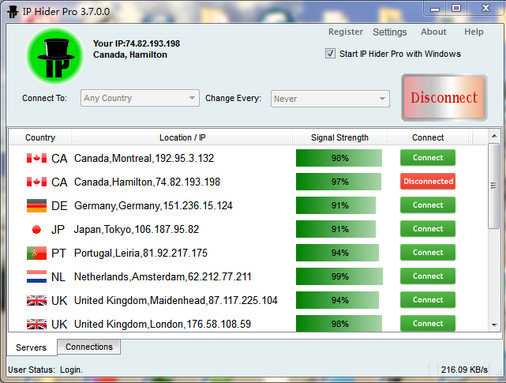Click the Japan flag icon for Tokyo
Image resolution: width=506 pixels, height=383 pixels.
pyautogui.click(x=37, y=229)
